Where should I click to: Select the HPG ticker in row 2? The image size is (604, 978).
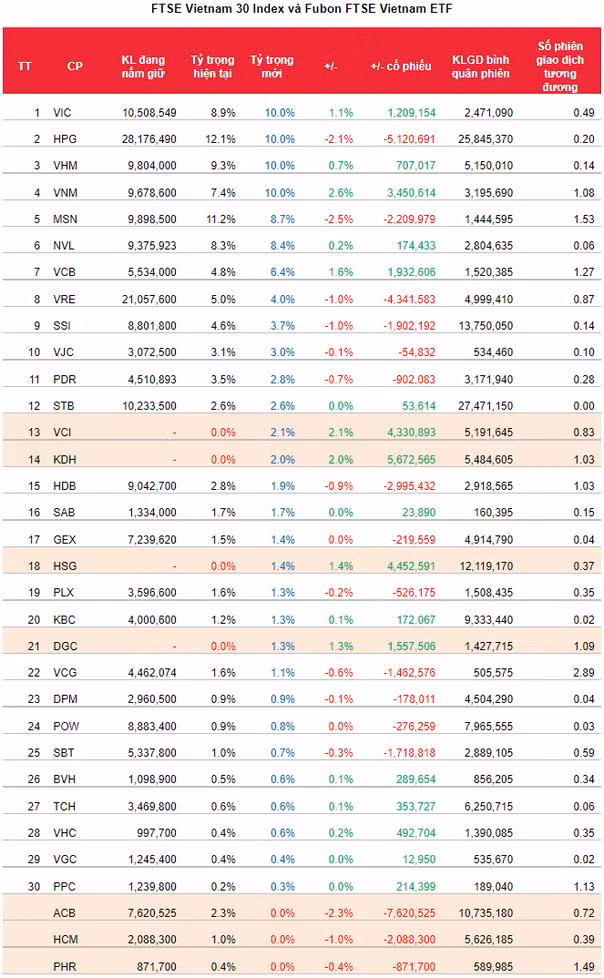(64, 139)
